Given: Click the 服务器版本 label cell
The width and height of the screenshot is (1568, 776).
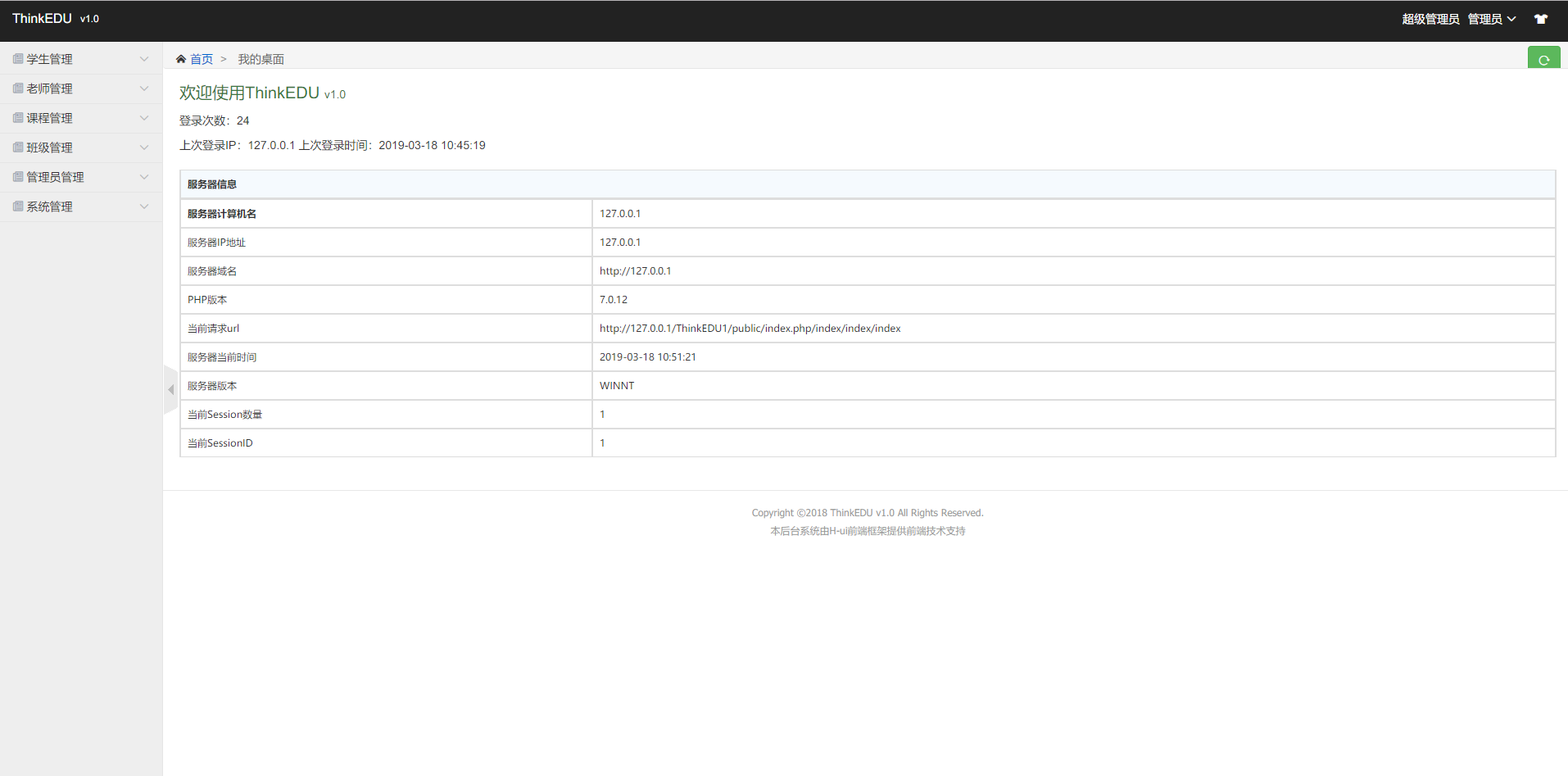Looking at the screenshot, I should click(x=386, y=386).
